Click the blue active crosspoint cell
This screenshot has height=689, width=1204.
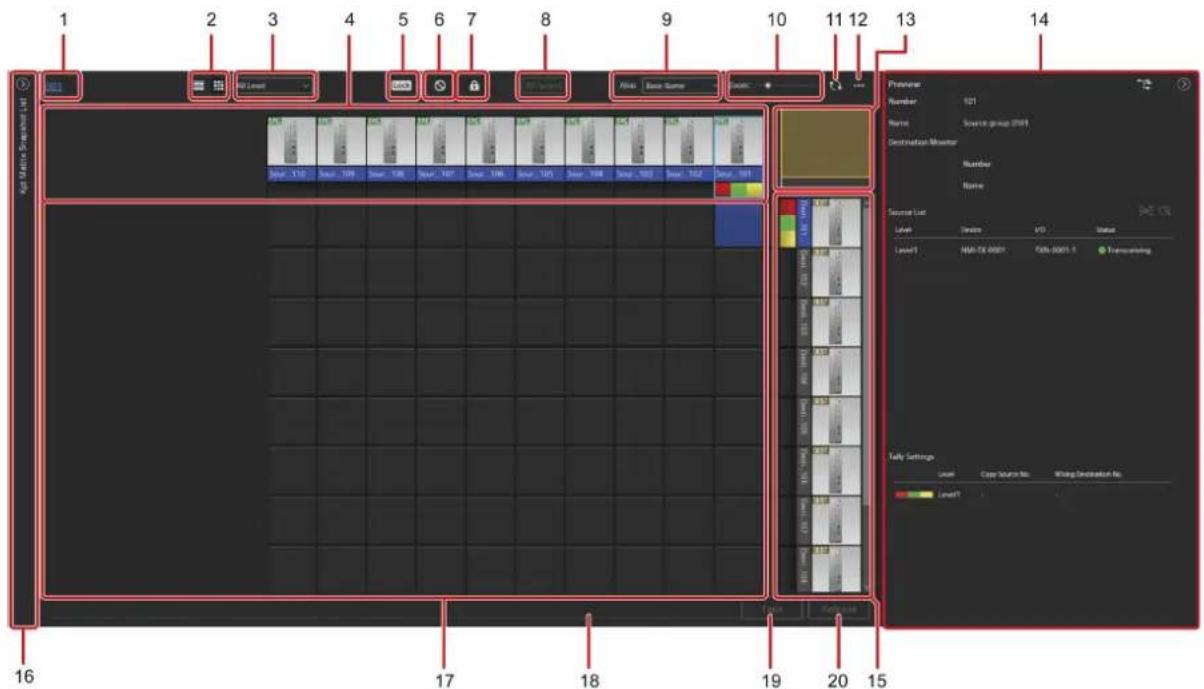(738, 224)
